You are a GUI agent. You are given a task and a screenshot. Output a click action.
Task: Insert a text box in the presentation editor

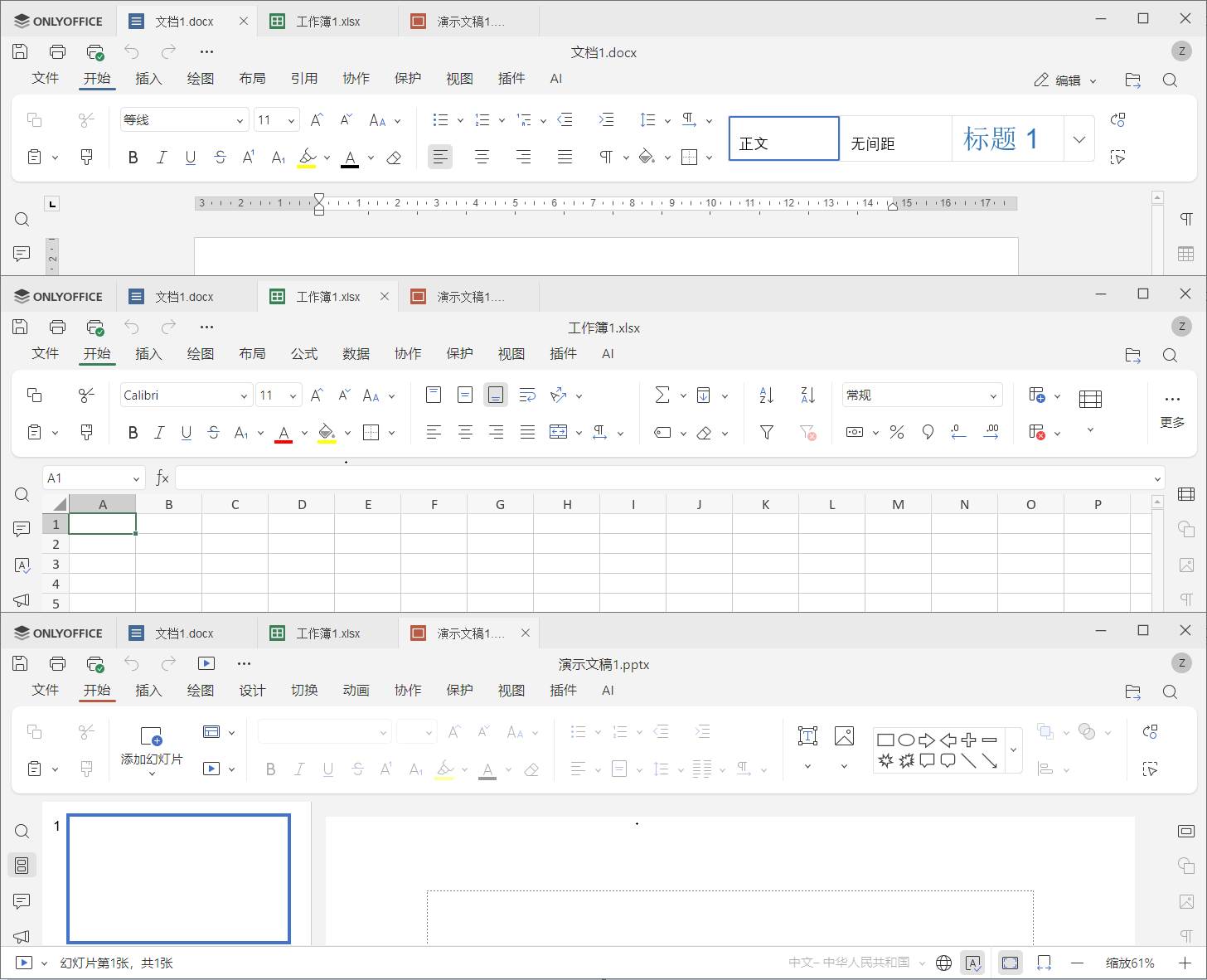pyautogui.click(x=807, y=735)
